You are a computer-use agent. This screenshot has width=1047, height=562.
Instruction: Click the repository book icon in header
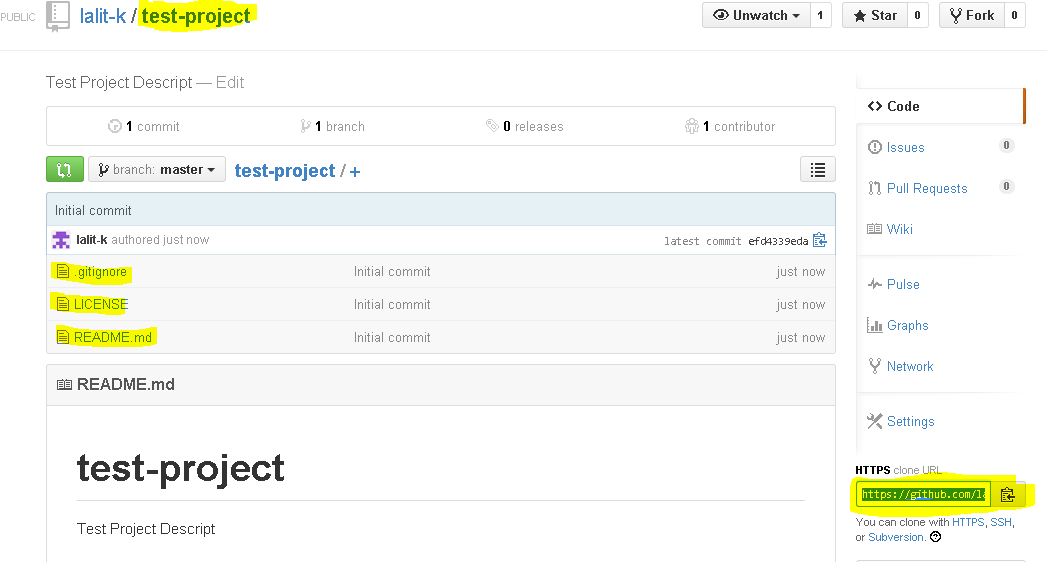point(58,16)
